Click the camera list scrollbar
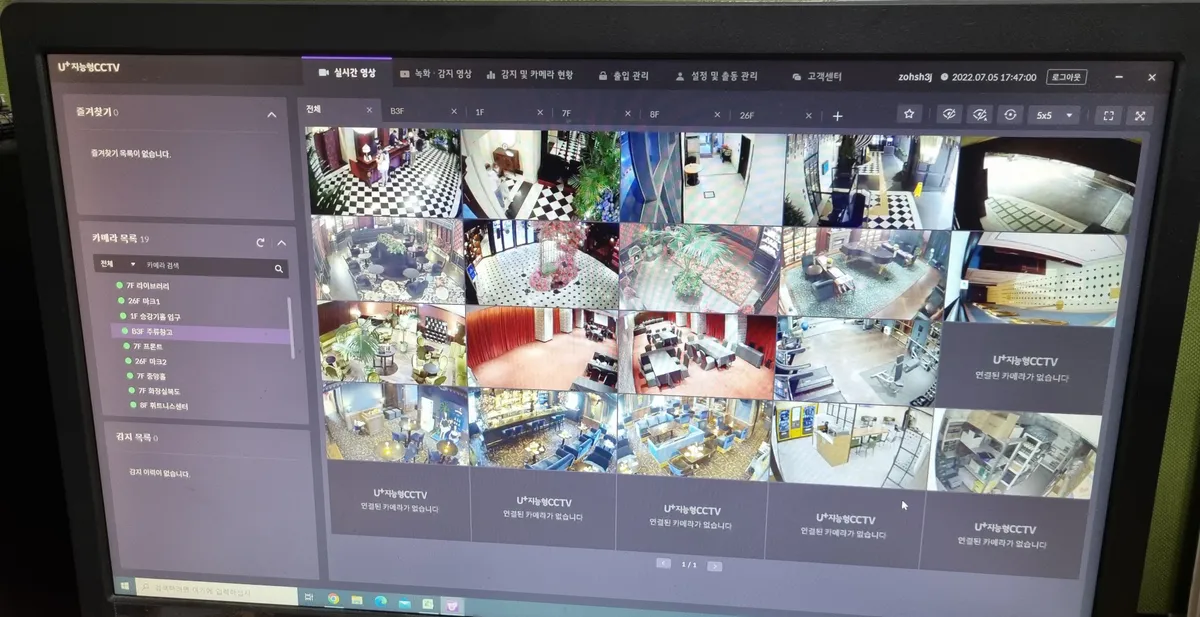The height and width of the screenshot is (617, 1200). [x=292, y=327]
